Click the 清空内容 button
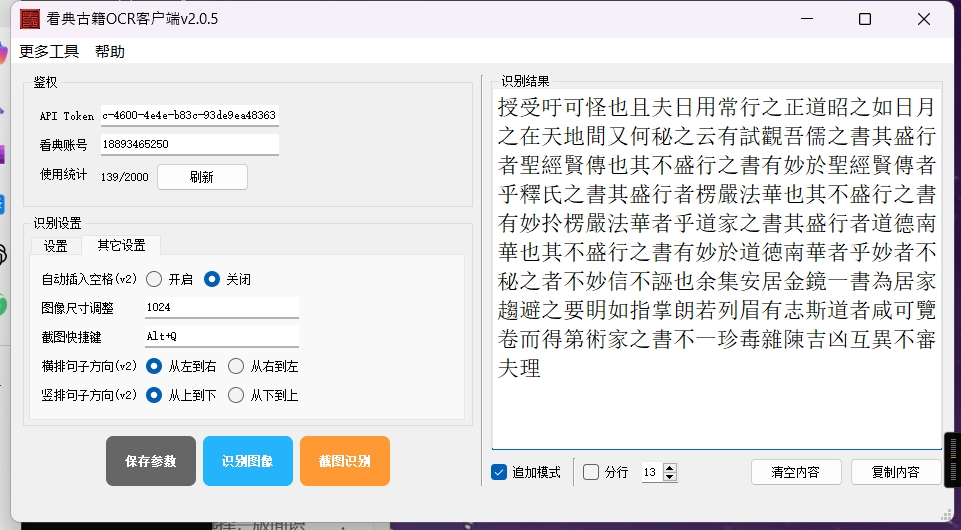The width and height of the screenshot is (961, 530). [x=796, y=472]
